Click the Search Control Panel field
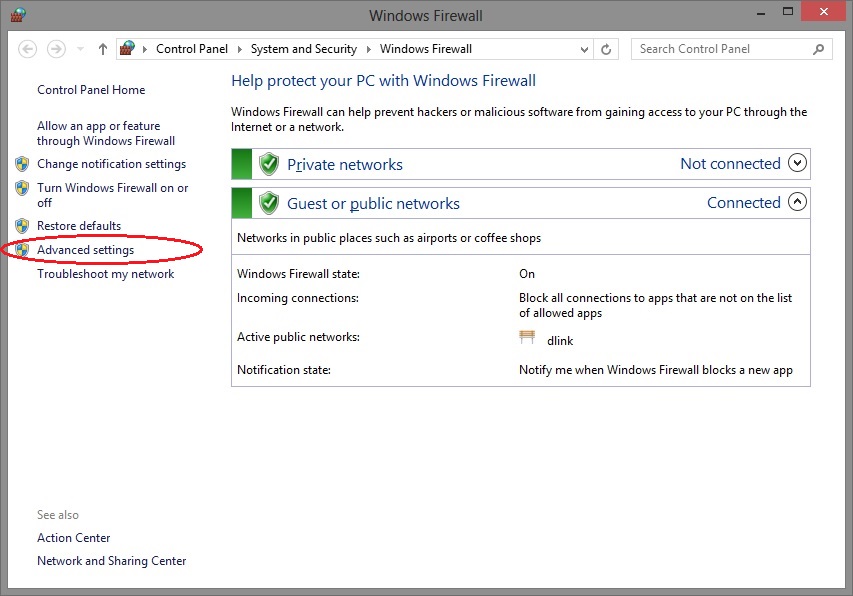Viewport: 853px width, 596px height. (x=732, y=49)
